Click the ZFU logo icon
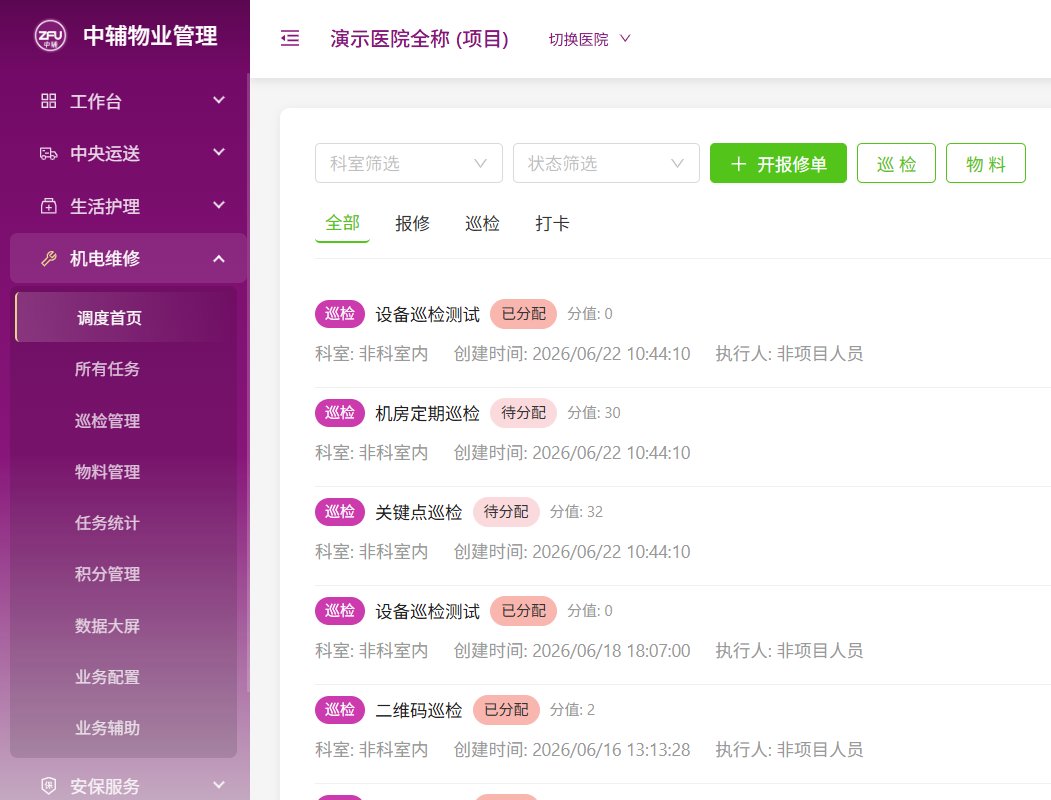 click(x=50, y=36)
